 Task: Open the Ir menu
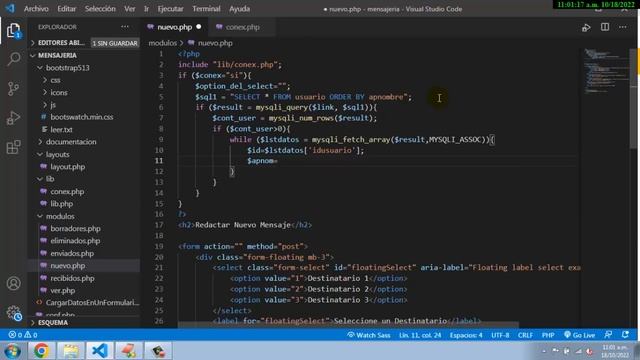pos(146,9)
